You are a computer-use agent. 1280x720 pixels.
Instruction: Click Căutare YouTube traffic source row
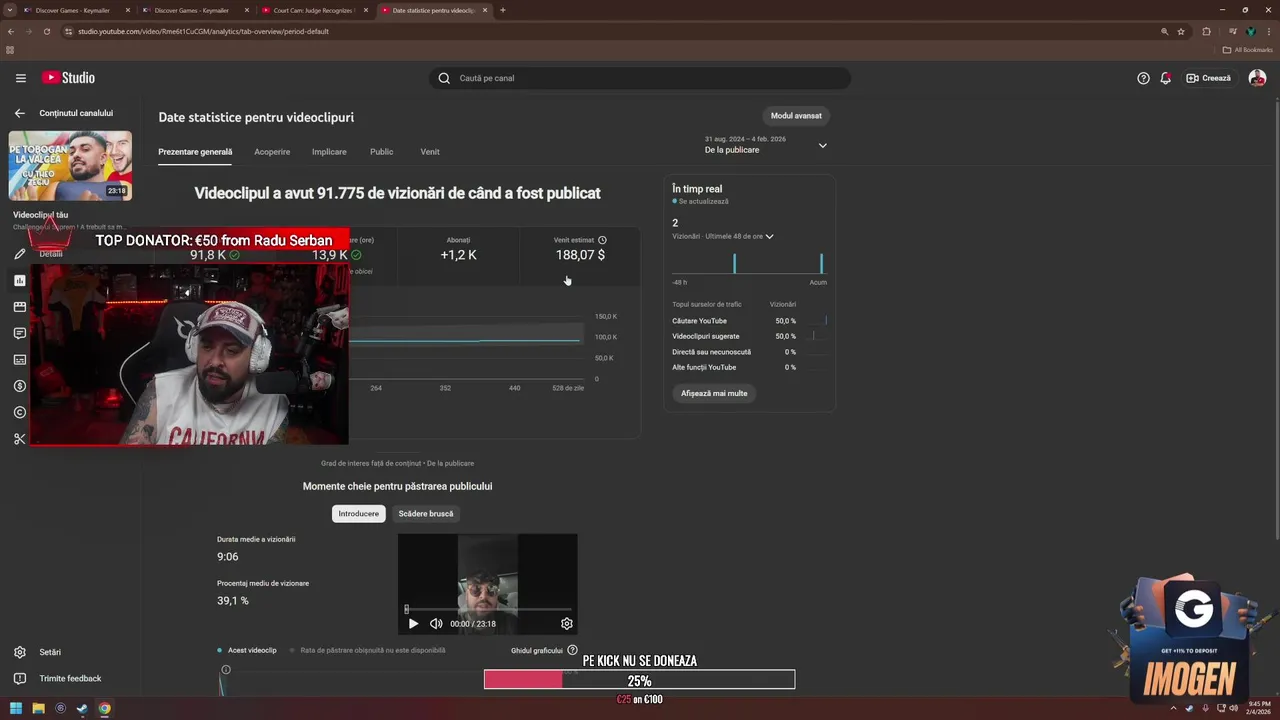point(750,321)
